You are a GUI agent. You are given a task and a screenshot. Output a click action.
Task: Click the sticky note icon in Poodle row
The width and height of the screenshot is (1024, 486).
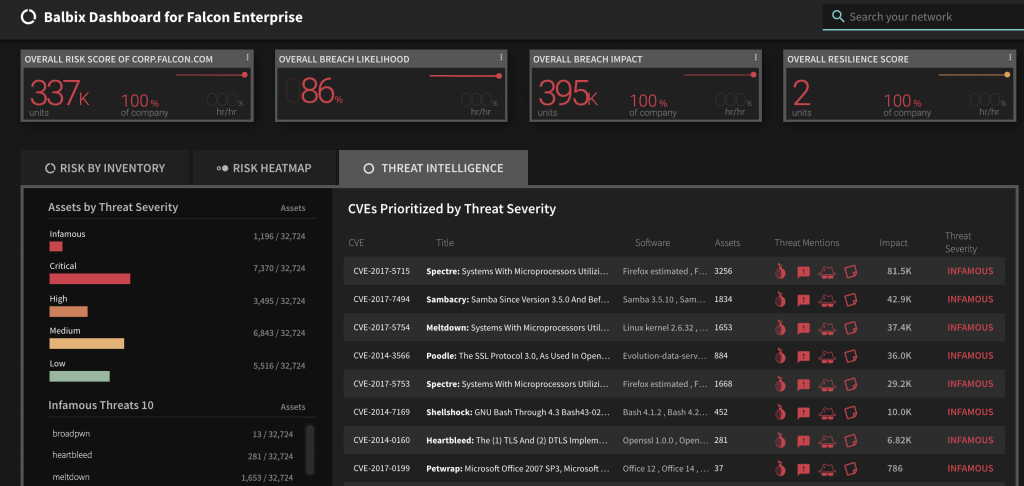coord(850,355)
